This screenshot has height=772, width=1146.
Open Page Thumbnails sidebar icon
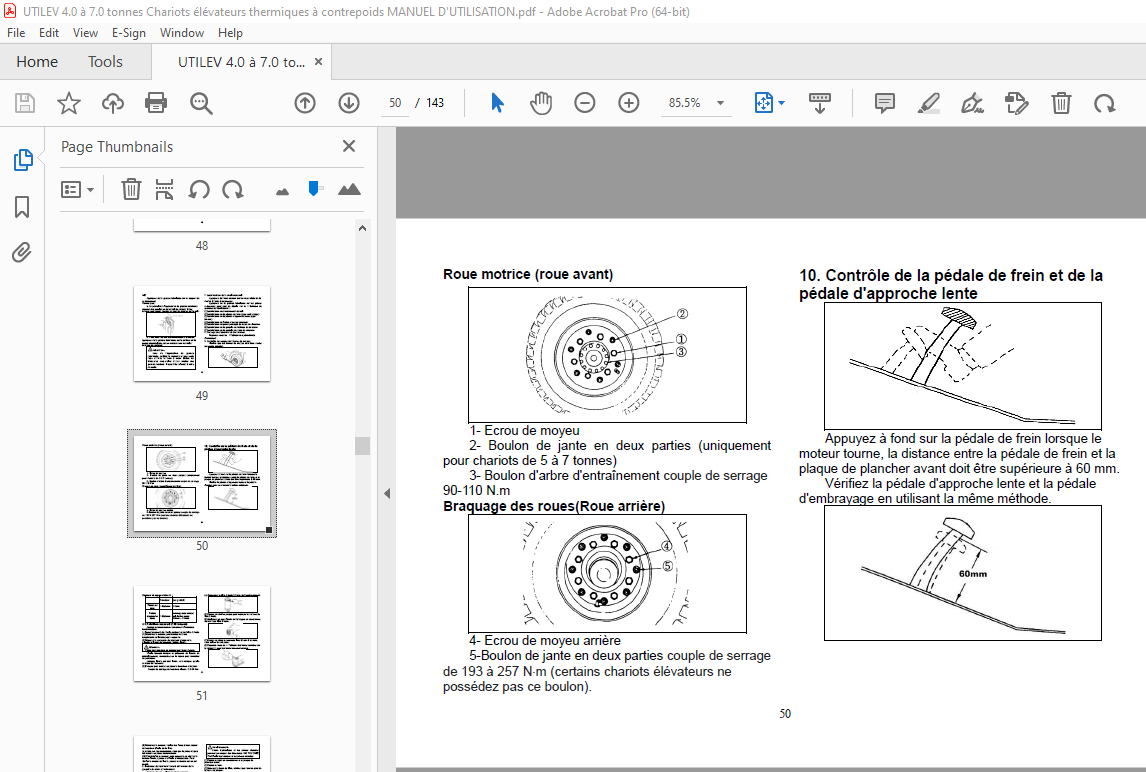[23, 159]
